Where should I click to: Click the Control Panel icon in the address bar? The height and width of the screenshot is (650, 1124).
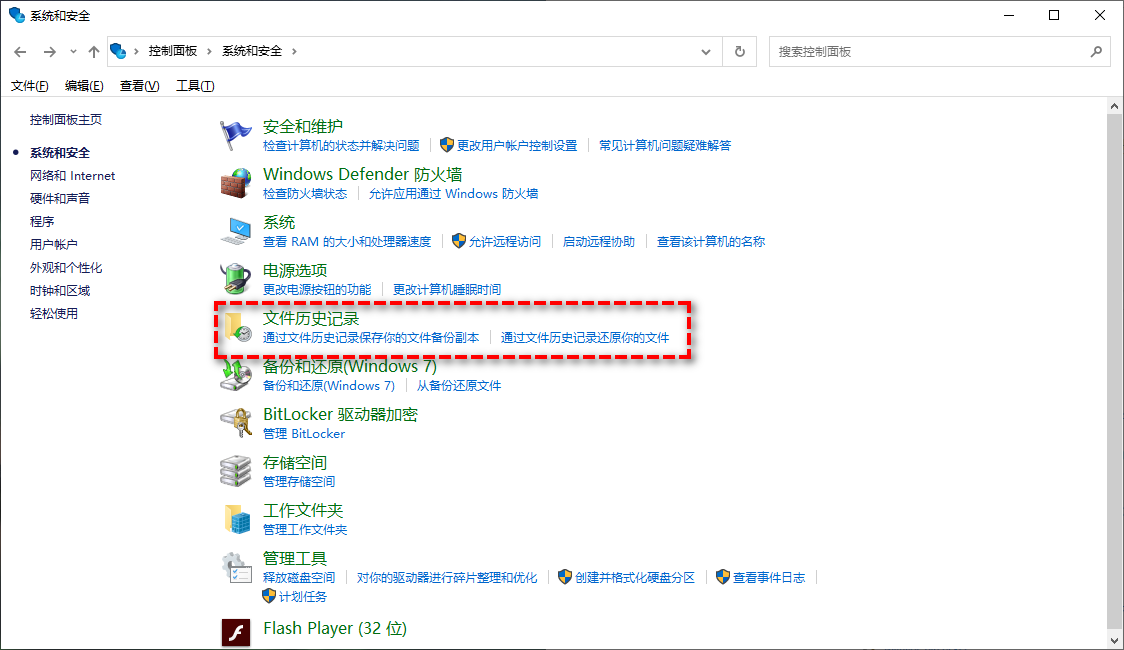point(118,51)
